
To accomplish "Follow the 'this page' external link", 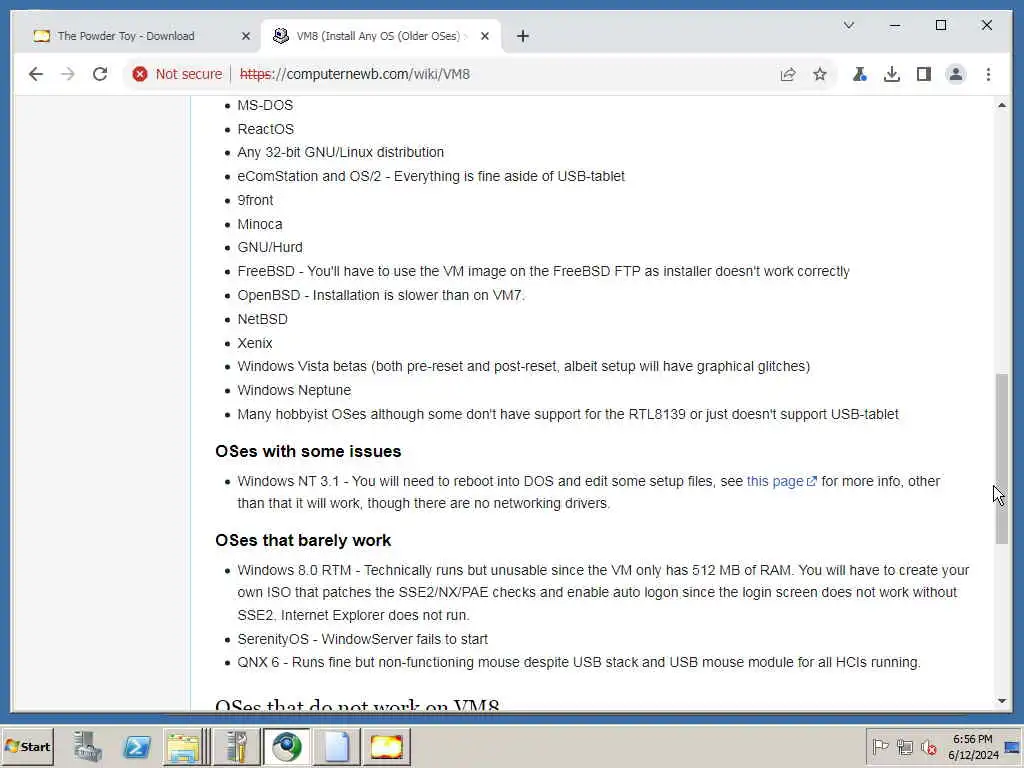I will pyautogui.click(x=781, y=481).
